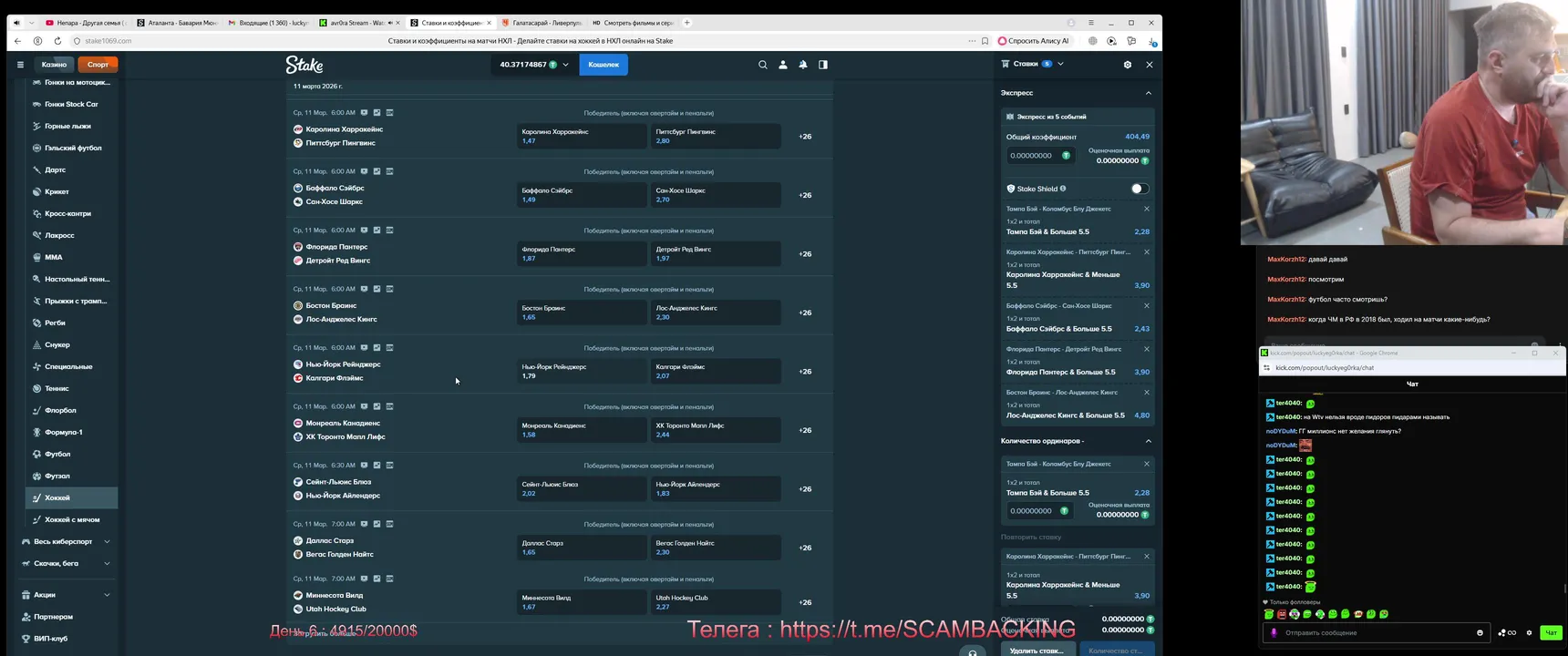Screen dimensions: 1568x656
Task: Click Удалить ставки button
Action: (x=1037, y=650)
